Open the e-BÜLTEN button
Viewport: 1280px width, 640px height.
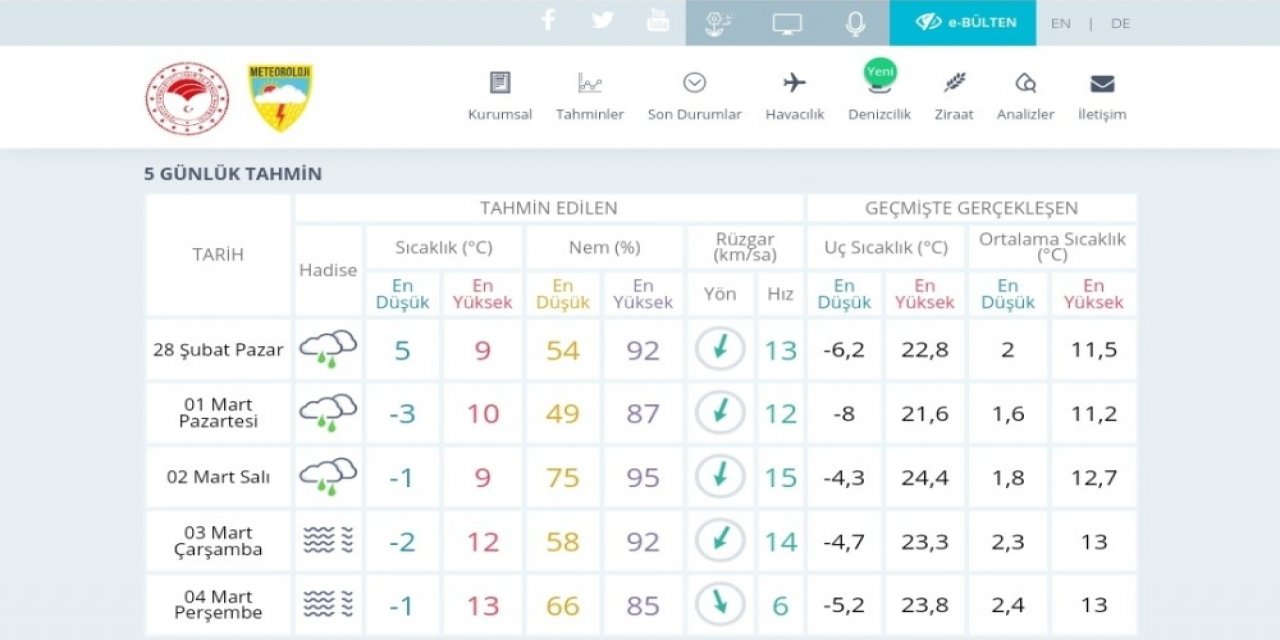click(965, 22)
